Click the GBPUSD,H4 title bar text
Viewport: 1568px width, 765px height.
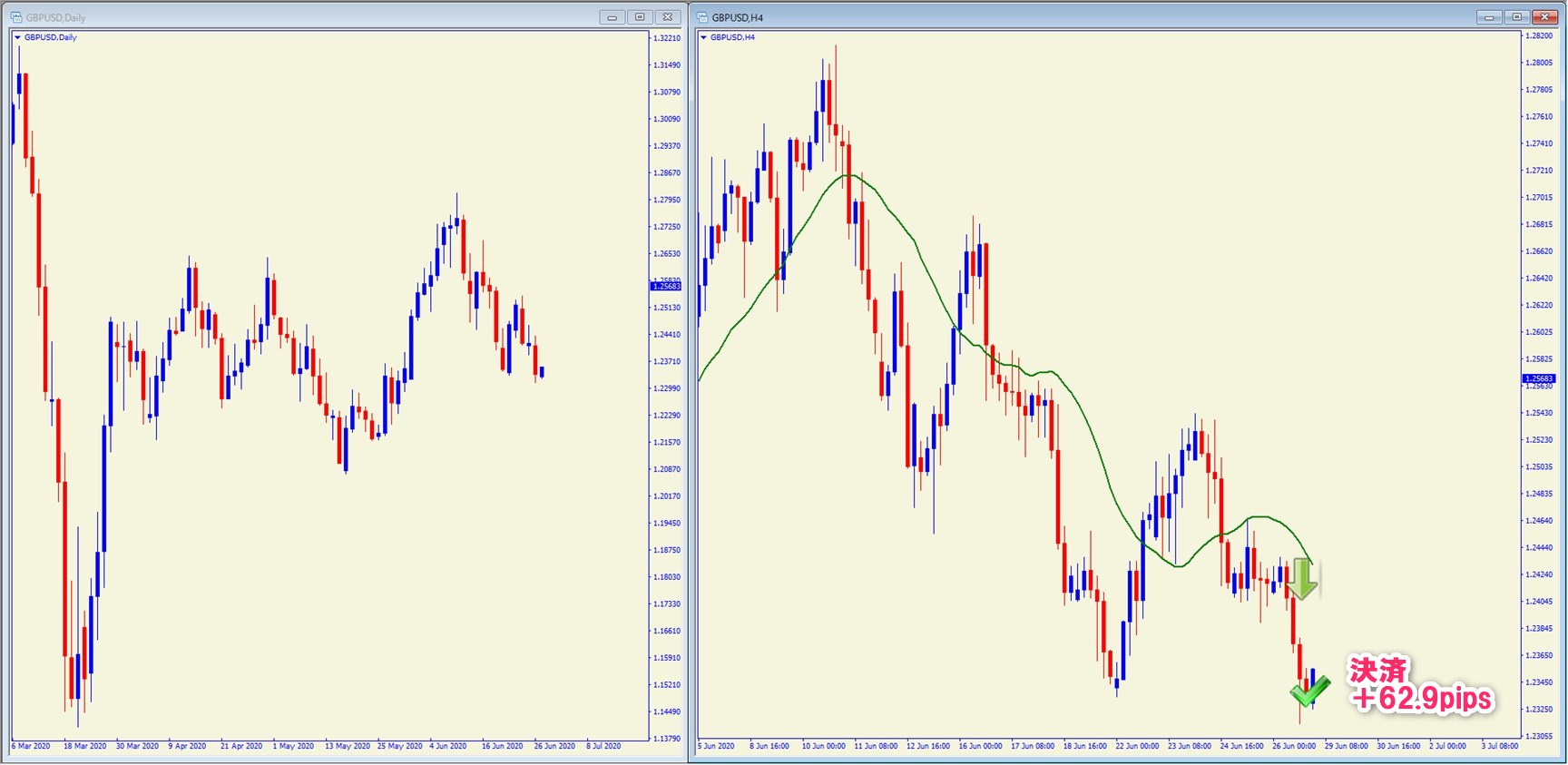(738, 17)
